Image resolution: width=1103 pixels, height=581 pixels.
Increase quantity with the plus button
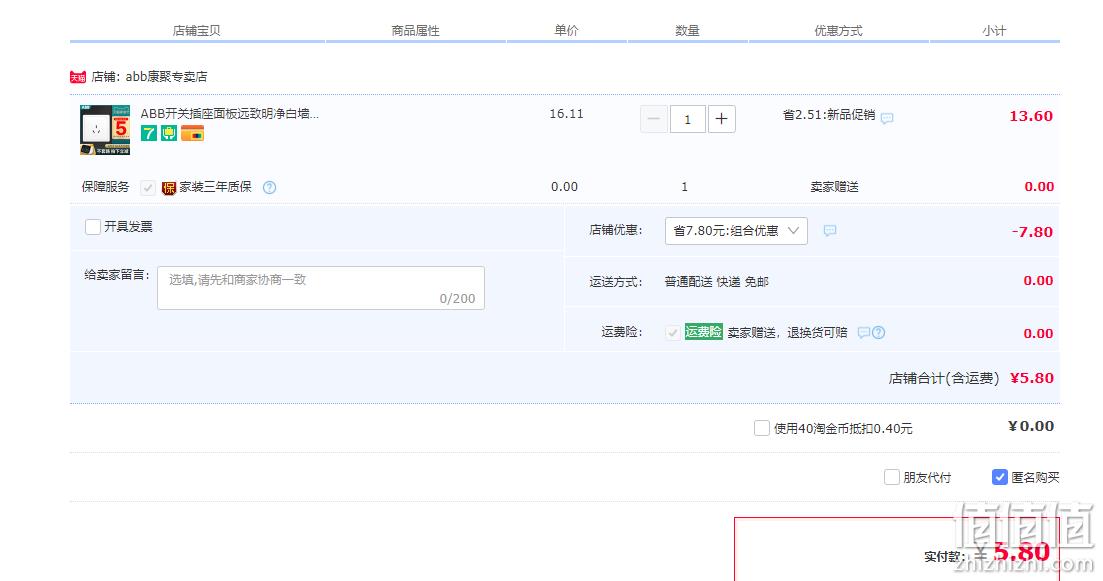point(722,120)
